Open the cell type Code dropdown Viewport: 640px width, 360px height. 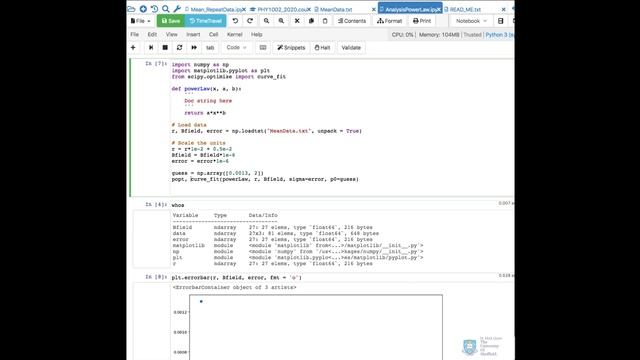[236, 48]
